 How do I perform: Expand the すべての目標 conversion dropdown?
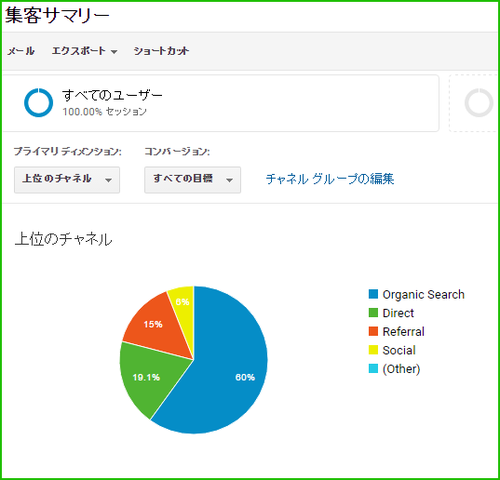193,180
